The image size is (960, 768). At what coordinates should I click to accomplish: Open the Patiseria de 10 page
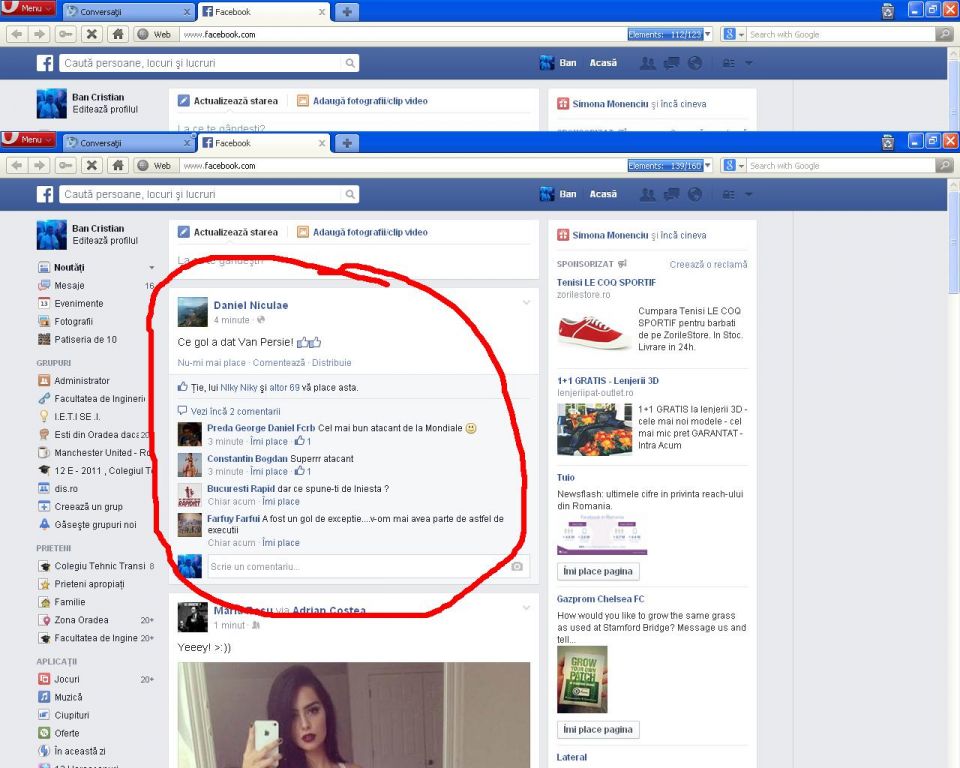tap(85, 339)
